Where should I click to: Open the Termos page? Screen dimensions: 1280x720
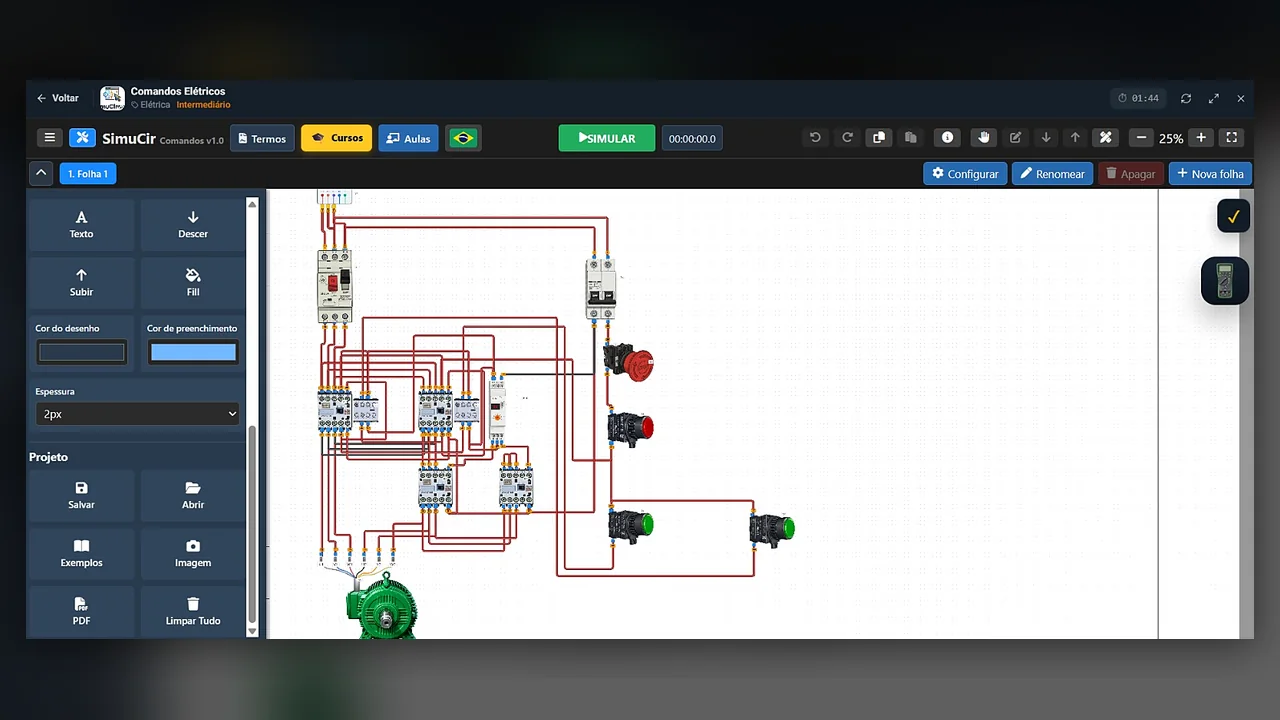[x=261, y=138]
